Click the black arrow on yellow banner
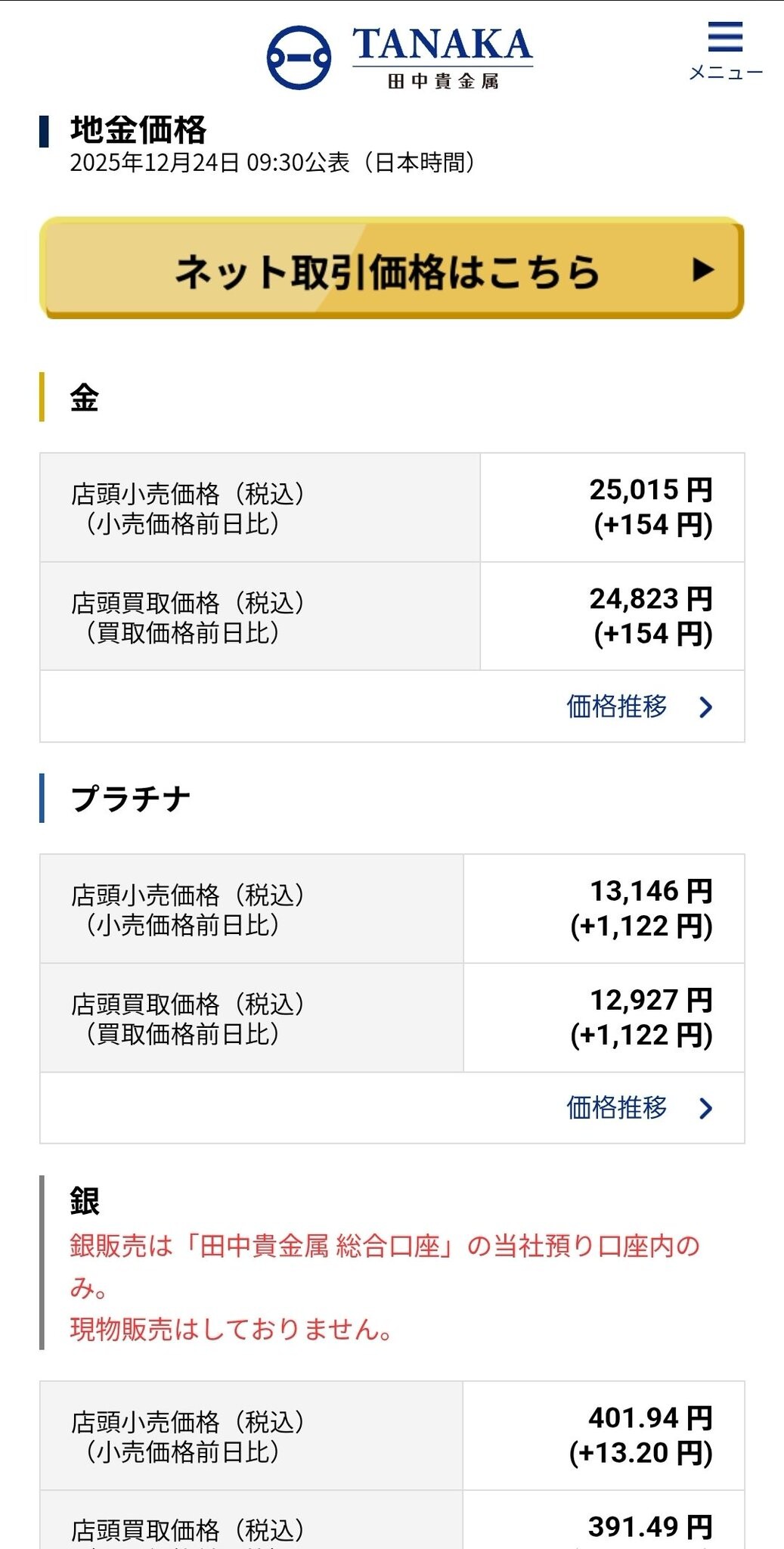784x1549 pixels. click(703, 269)
